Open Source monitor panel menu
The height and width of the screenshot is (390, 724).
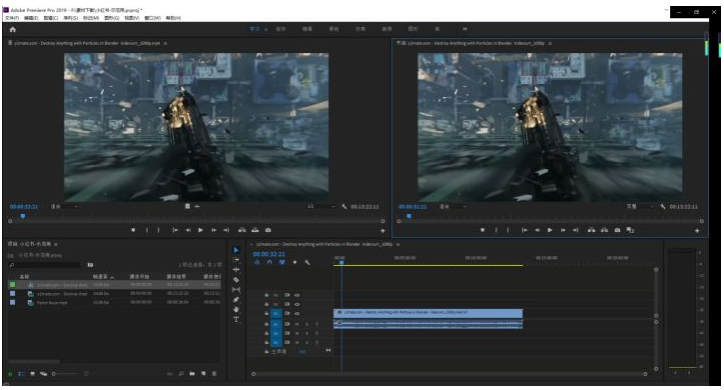(x=166, y=43)
